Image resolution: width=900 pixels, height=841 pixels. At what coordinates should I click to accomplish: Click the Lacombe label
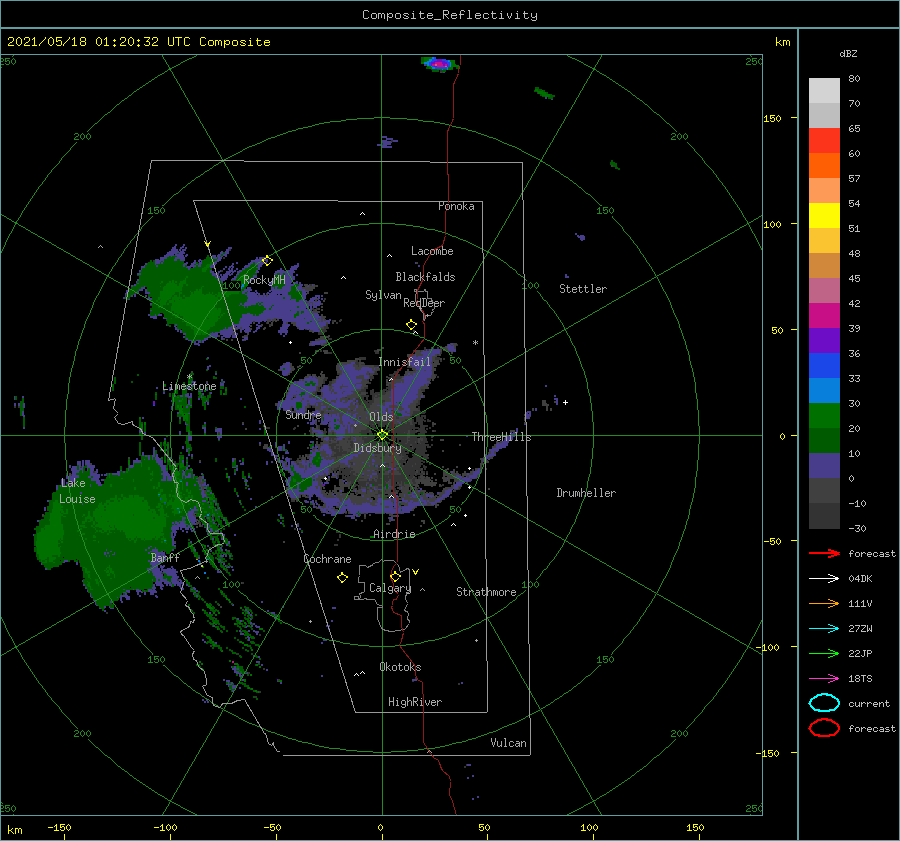coord(432,251)
